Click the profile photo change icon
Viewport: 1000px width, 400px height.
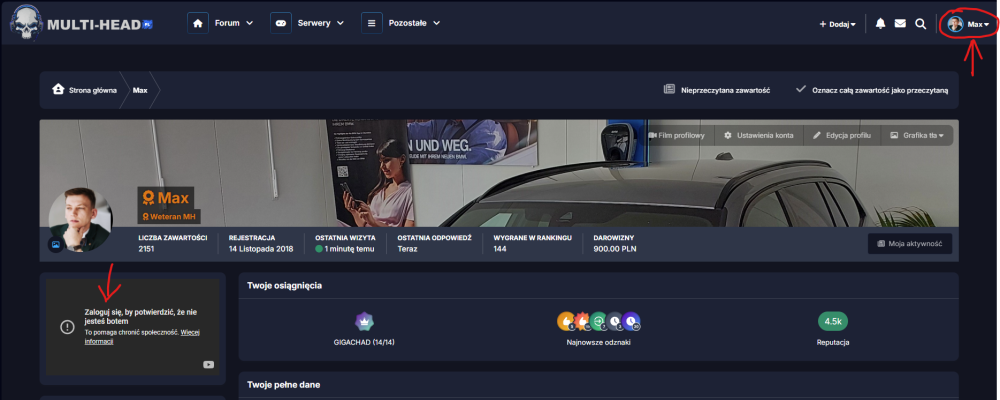click(x=56, y=243)
